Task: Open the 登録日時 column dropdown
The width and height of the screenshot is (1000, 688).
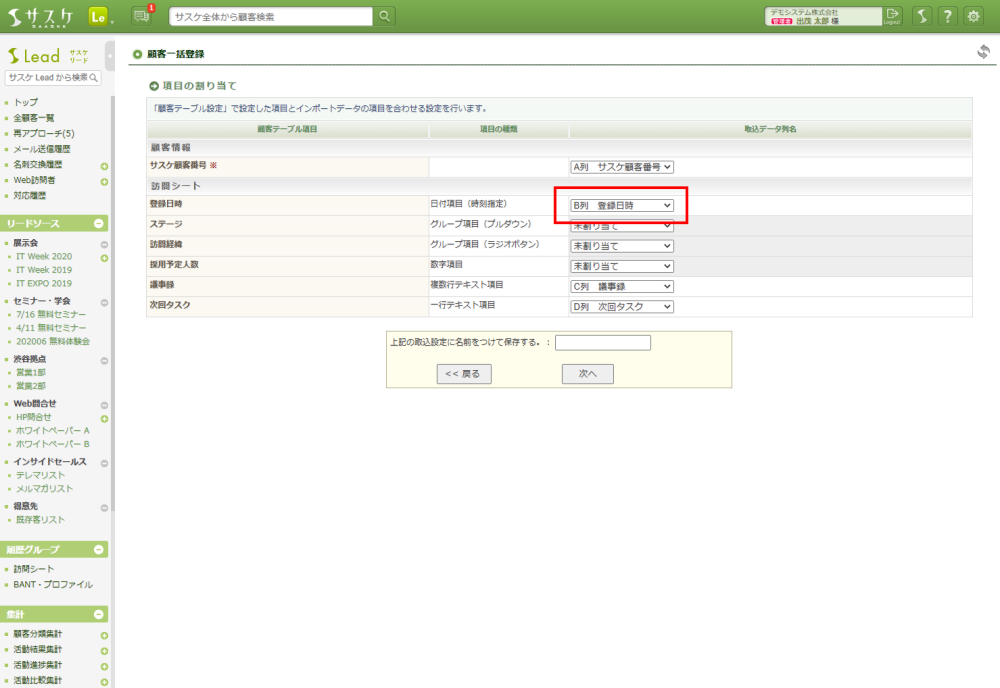Action: click(x=622, y=206)
